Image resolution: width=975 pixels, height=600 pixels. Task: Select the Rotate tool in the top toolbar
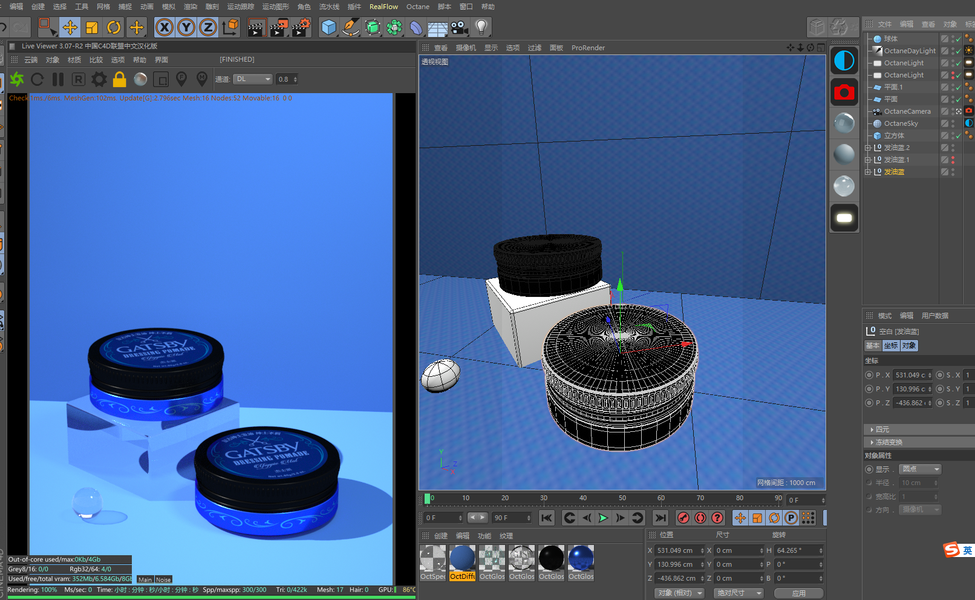pos(114,27)
